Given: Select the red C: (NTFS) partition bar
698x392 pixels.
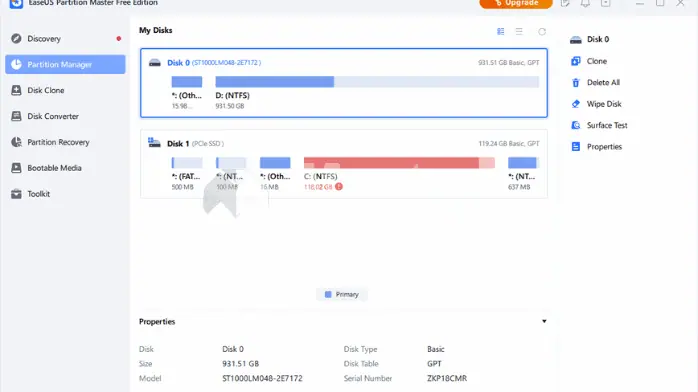Looking at the screenshot, I should pyautogui.click(x=399, y=163).
